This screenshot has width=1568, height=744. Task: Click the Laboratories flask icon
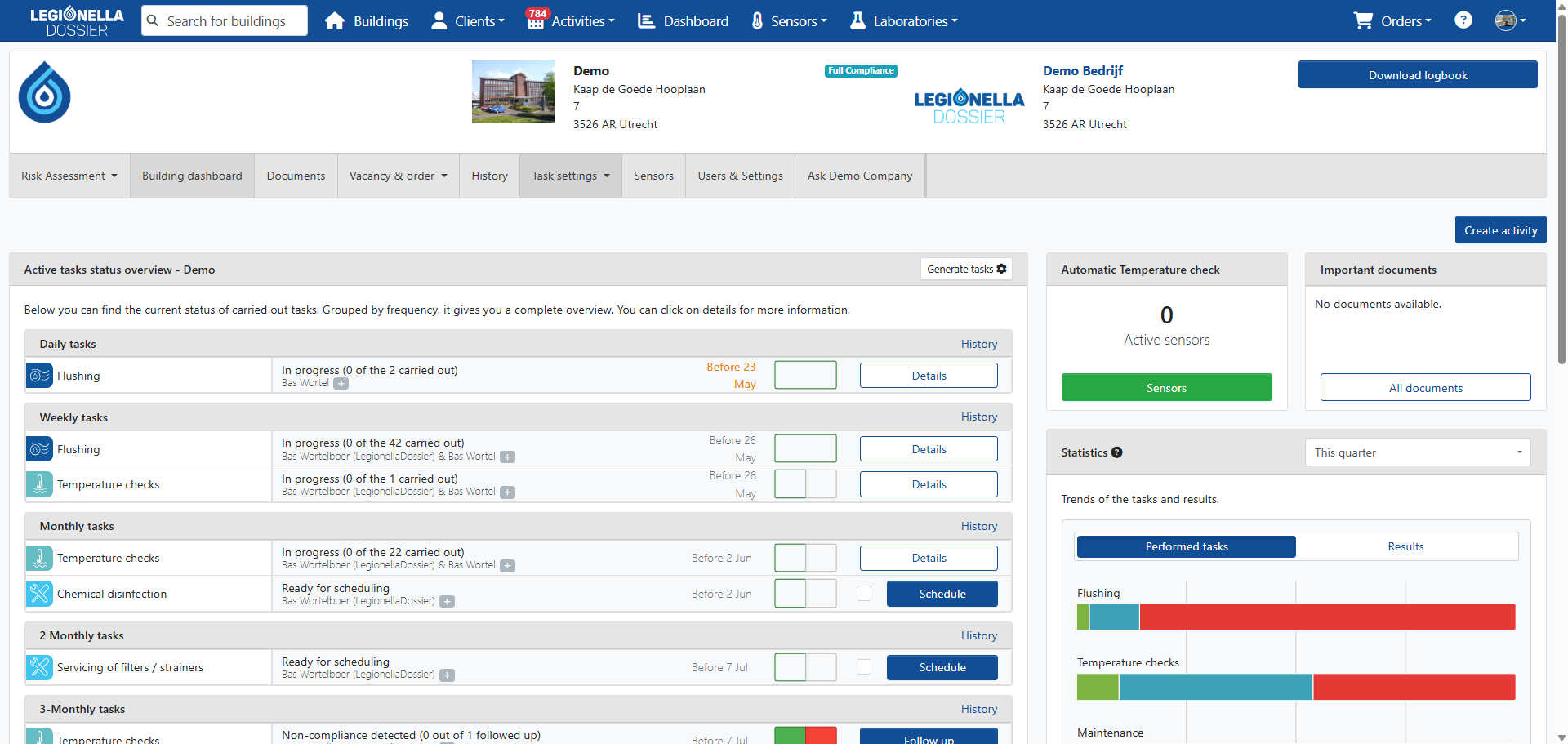pos(857,21)
